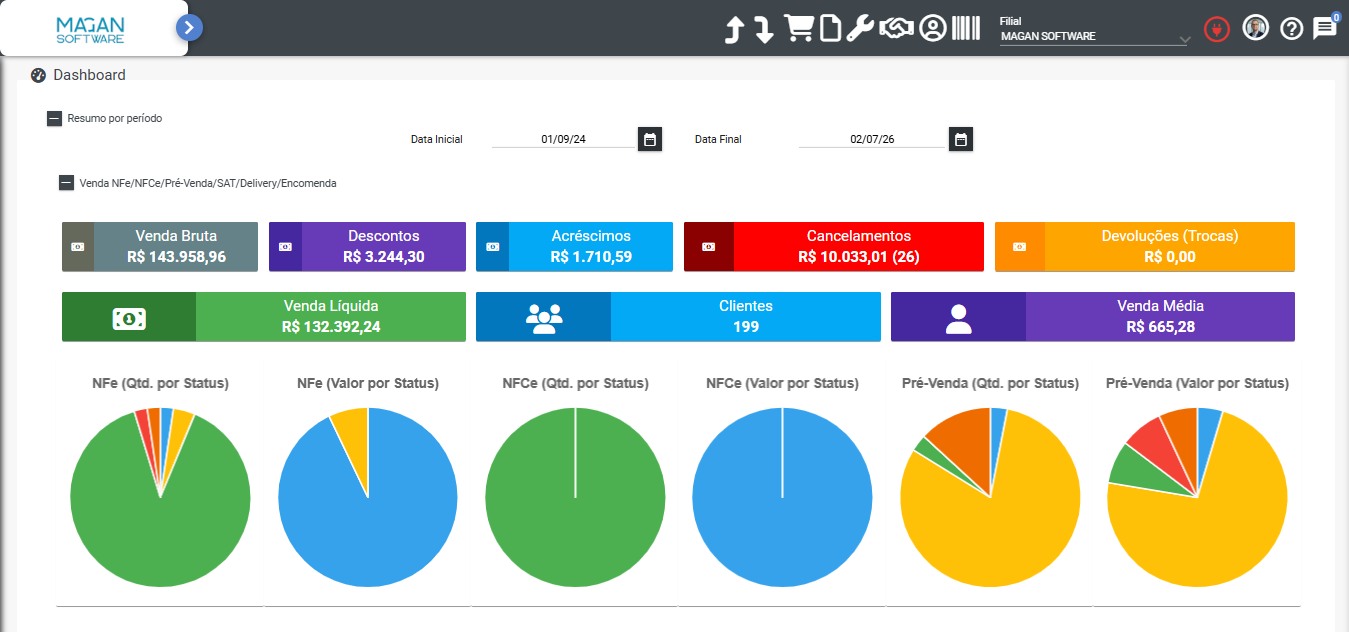Collapse the Resumo por período section
This screenshot has height=632, width=1349.
tap(54, 118)
